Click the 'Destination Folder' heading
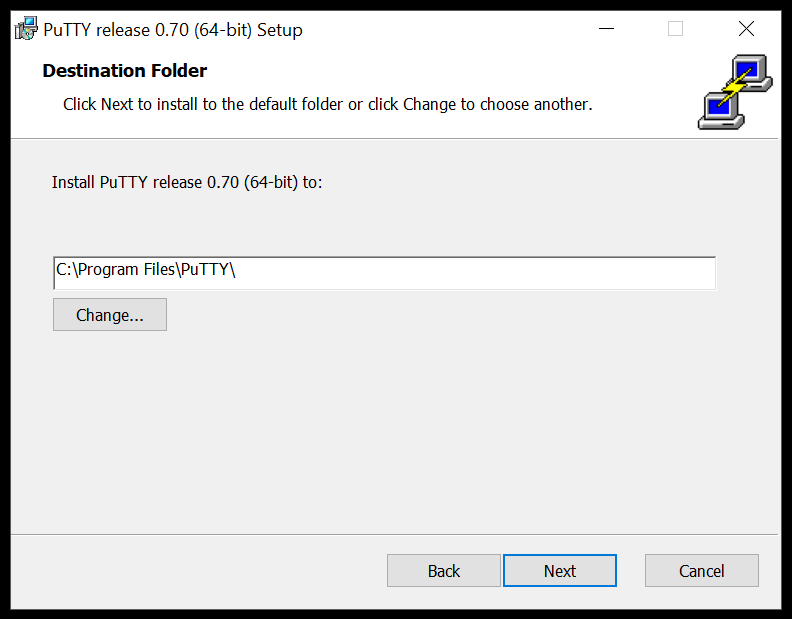The width and height of the screenshot is (792, 619). tap(125, 71)
